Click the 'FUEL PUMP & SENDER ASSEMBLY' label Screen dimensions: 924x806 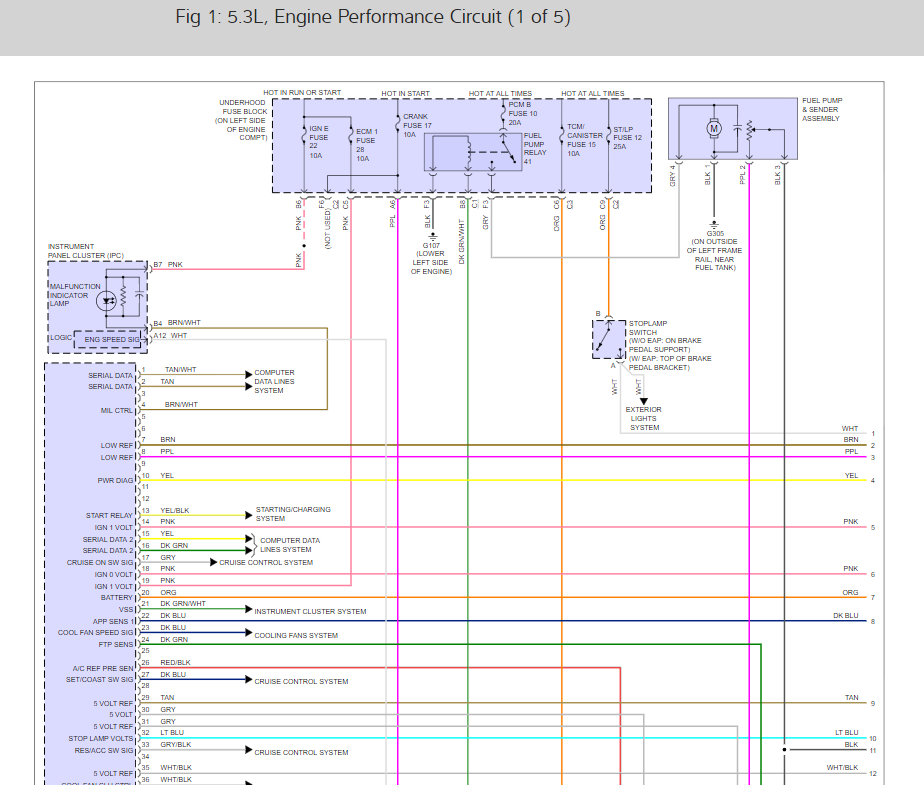[x=822, y=110]
